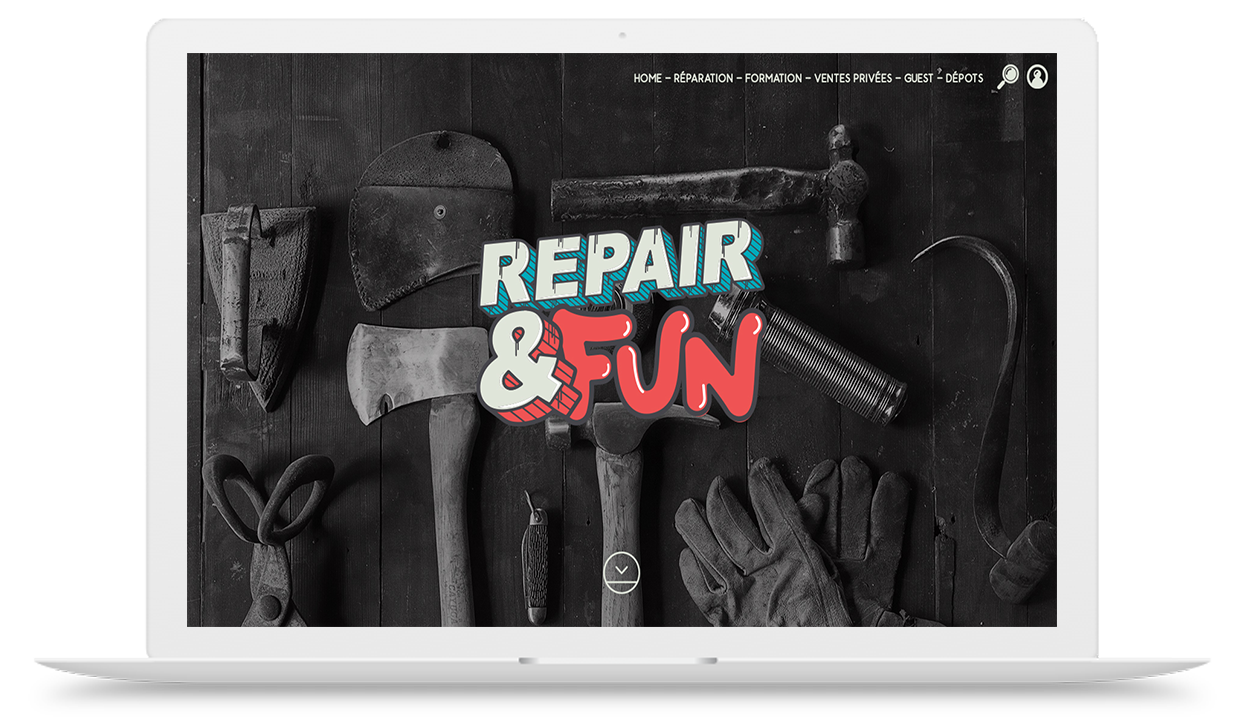
Task: Open the search magnifier icon
Action: (x=1008, y=77)
